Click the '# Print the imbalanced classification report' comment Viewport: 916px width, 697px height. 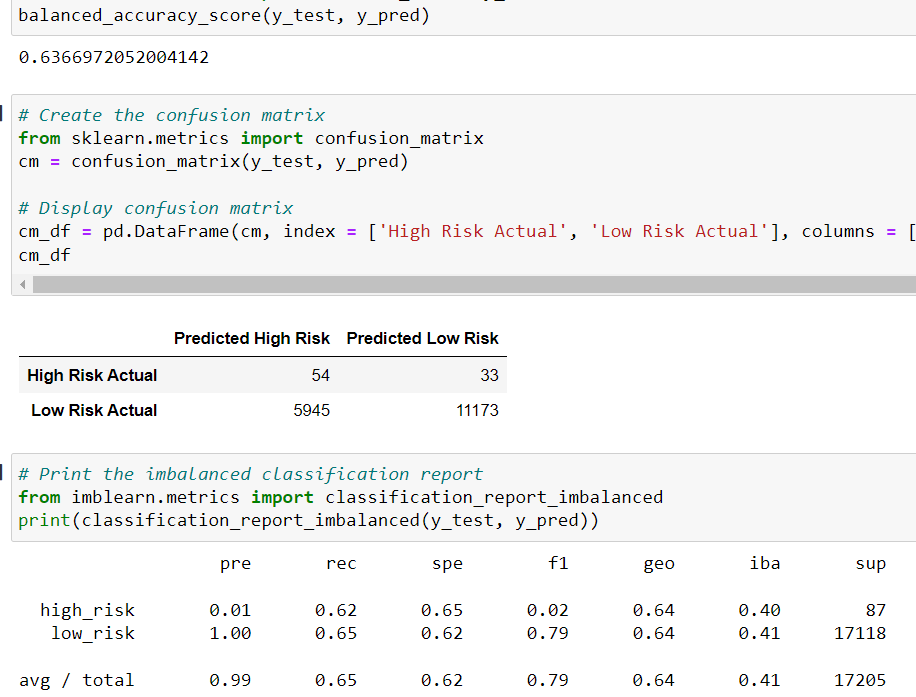[251, 474]
